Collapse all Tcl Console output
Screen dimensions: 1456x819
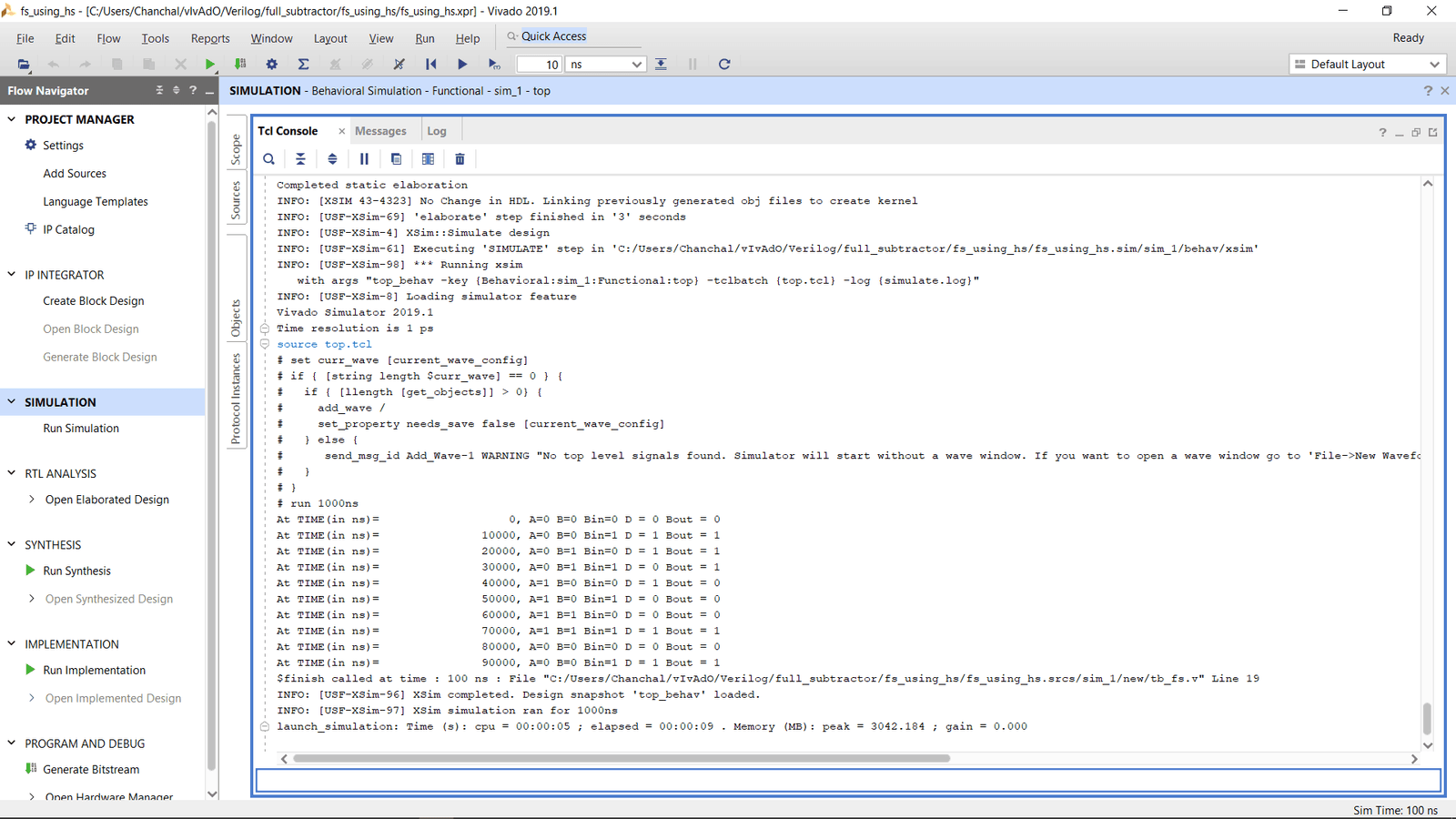point(300,159)
